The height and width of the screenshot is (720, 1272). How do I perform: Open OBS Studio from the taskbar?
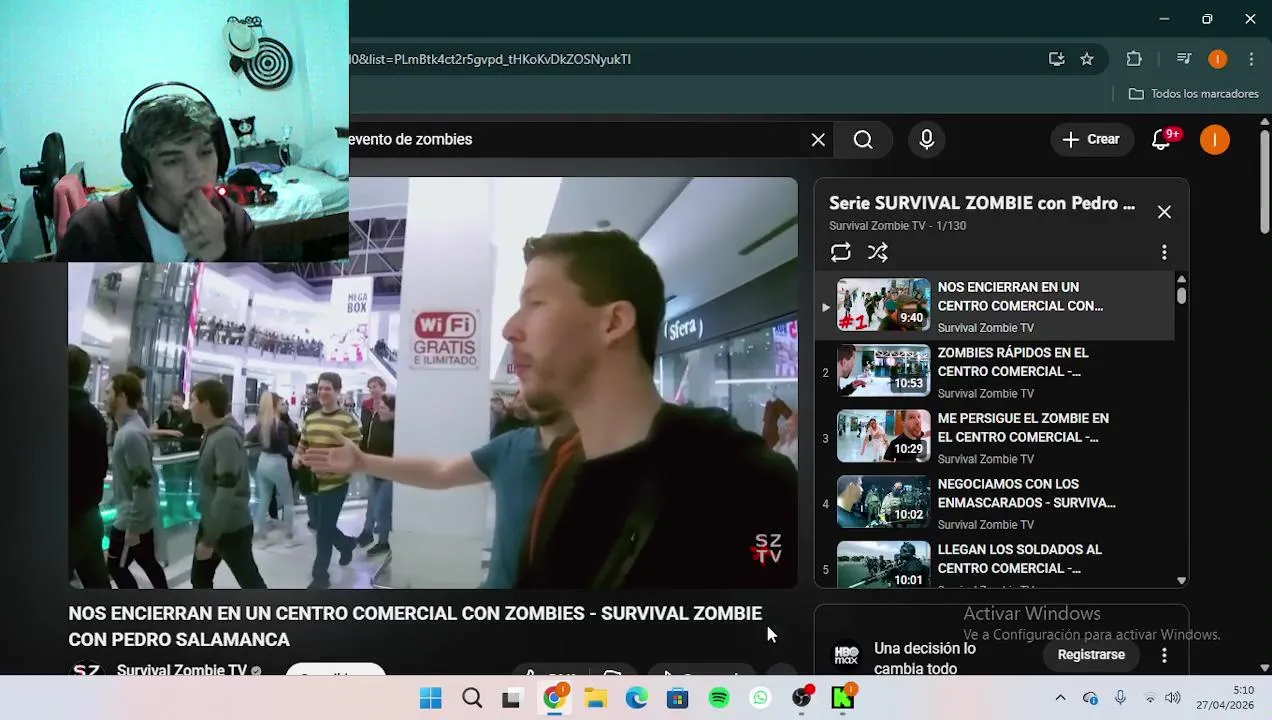(802, 698)
